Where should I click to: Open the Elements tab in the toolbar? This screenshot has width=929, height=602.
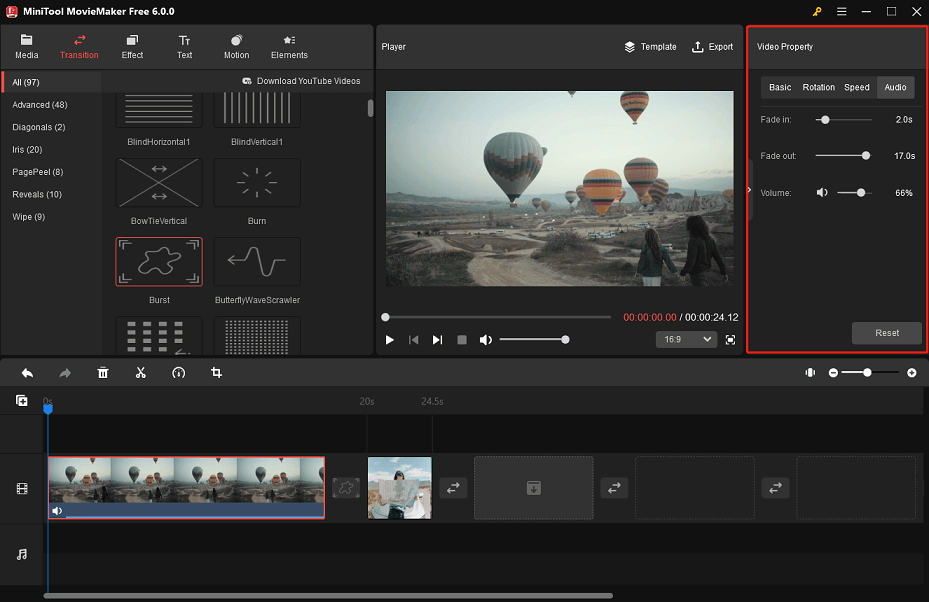[288, 46]
